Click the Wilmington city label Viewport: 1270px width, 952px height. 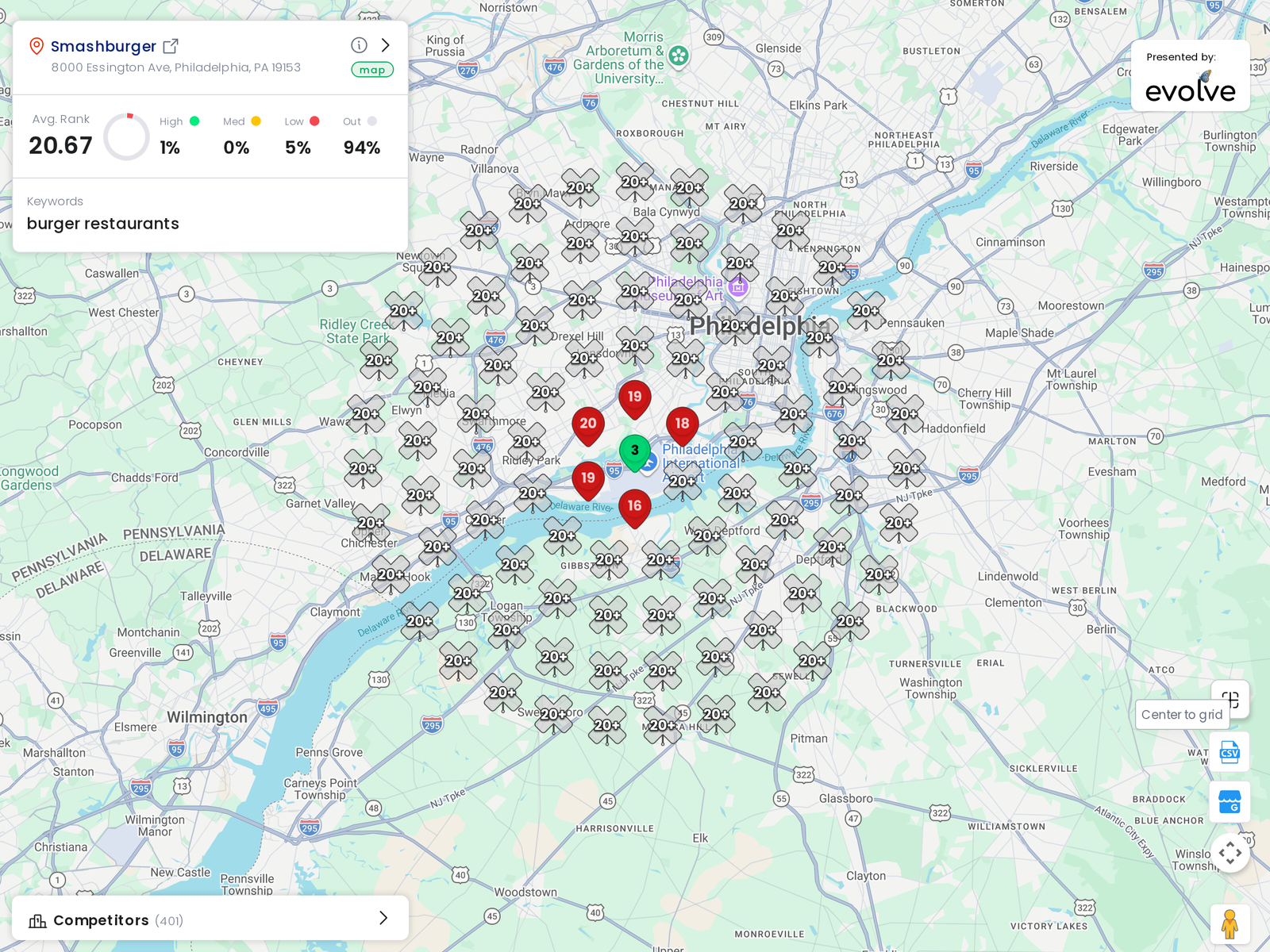click(207, 717)
